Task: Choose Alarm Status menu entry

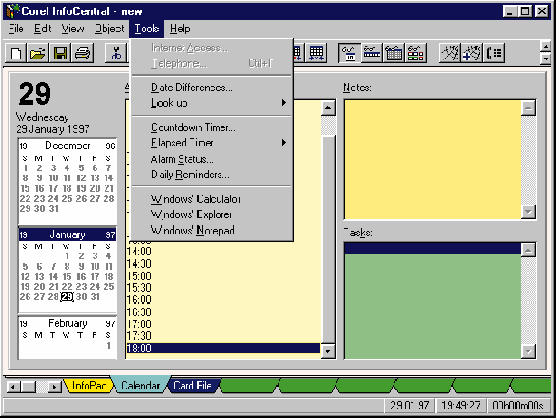Action: pyautogui.click(x=212, y=159)
